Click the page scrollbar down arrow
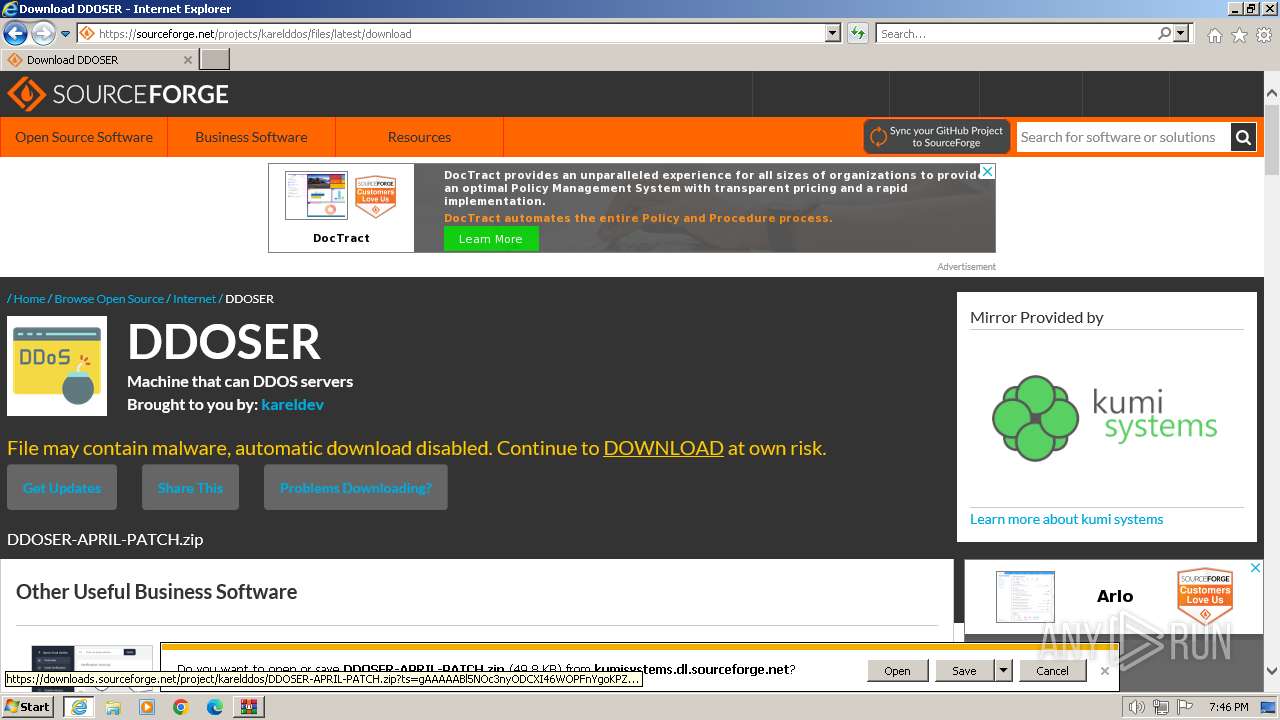The width and height of the screenshot is (1280, 720). [x=1272, y=672]
